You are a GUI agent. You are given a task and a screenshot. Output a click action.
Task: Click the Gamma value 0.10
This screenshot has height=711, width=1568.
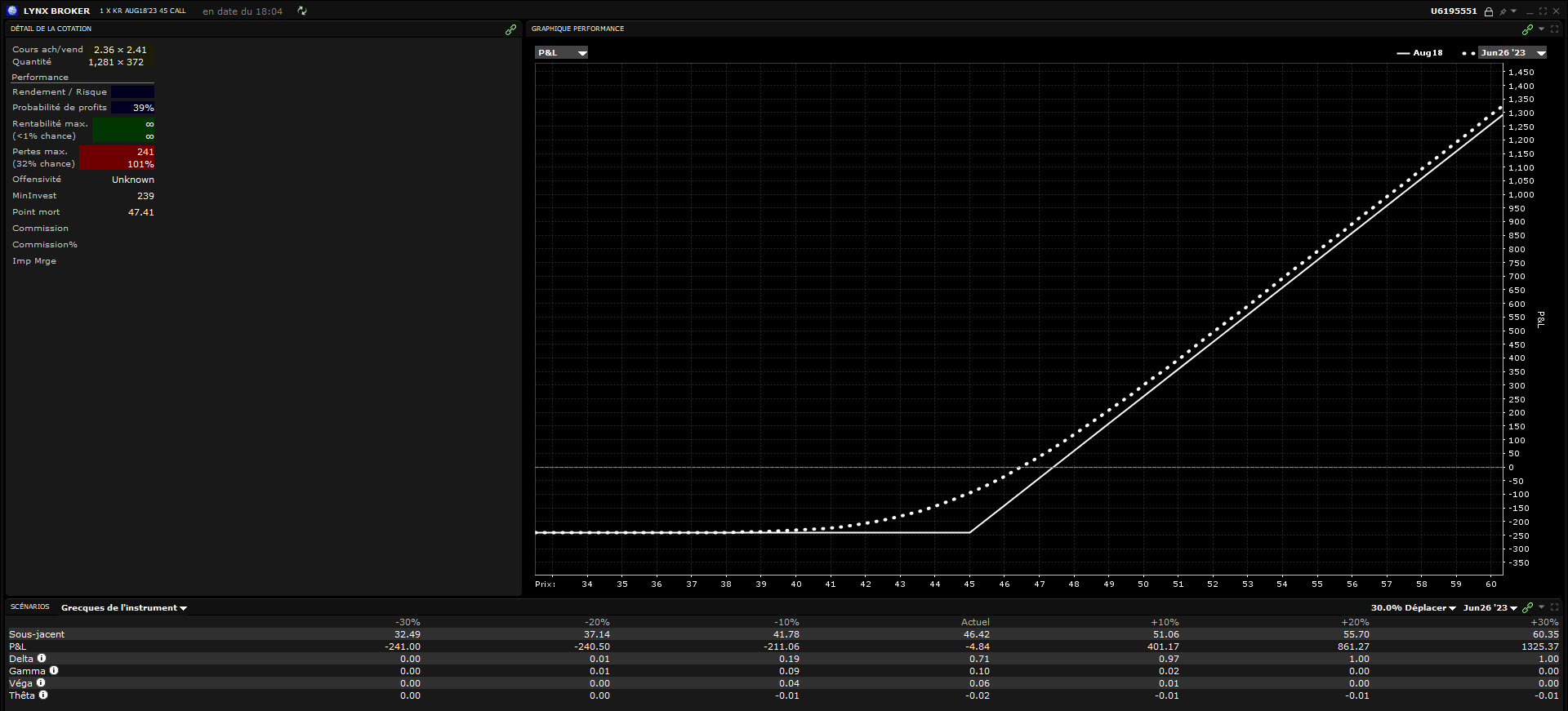pyautogui.click(x=979, y=671)
